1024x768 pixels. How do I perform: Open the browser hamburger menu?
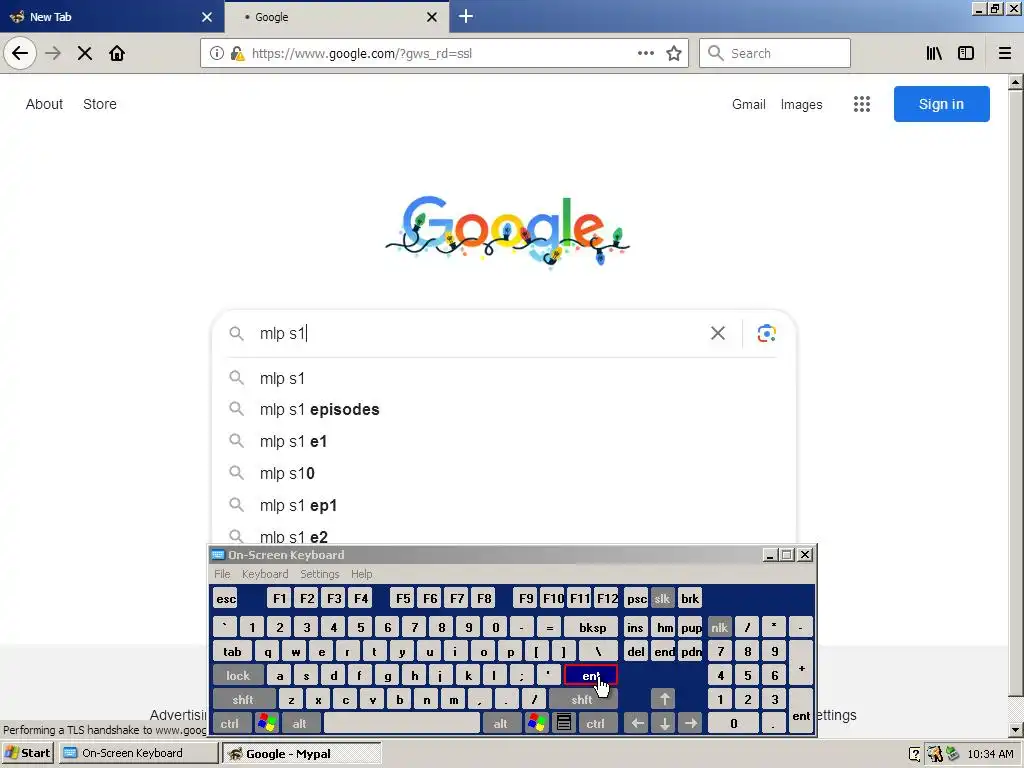click(1005, 54)
